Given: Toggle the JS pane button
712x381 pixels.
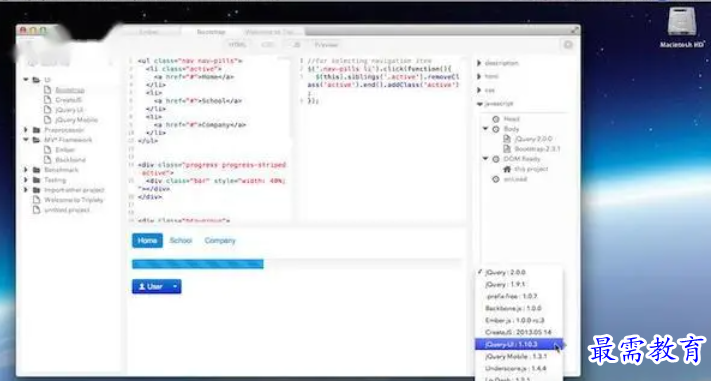Looking at the screenshot, I should coord(297,45).
